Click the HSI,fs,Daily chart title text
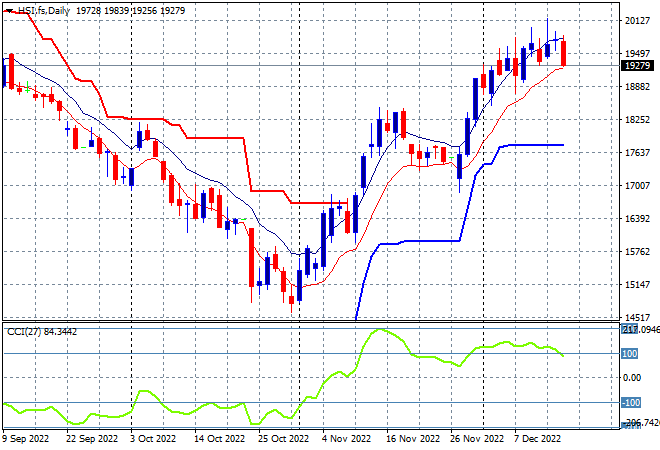 pos(43,11)
